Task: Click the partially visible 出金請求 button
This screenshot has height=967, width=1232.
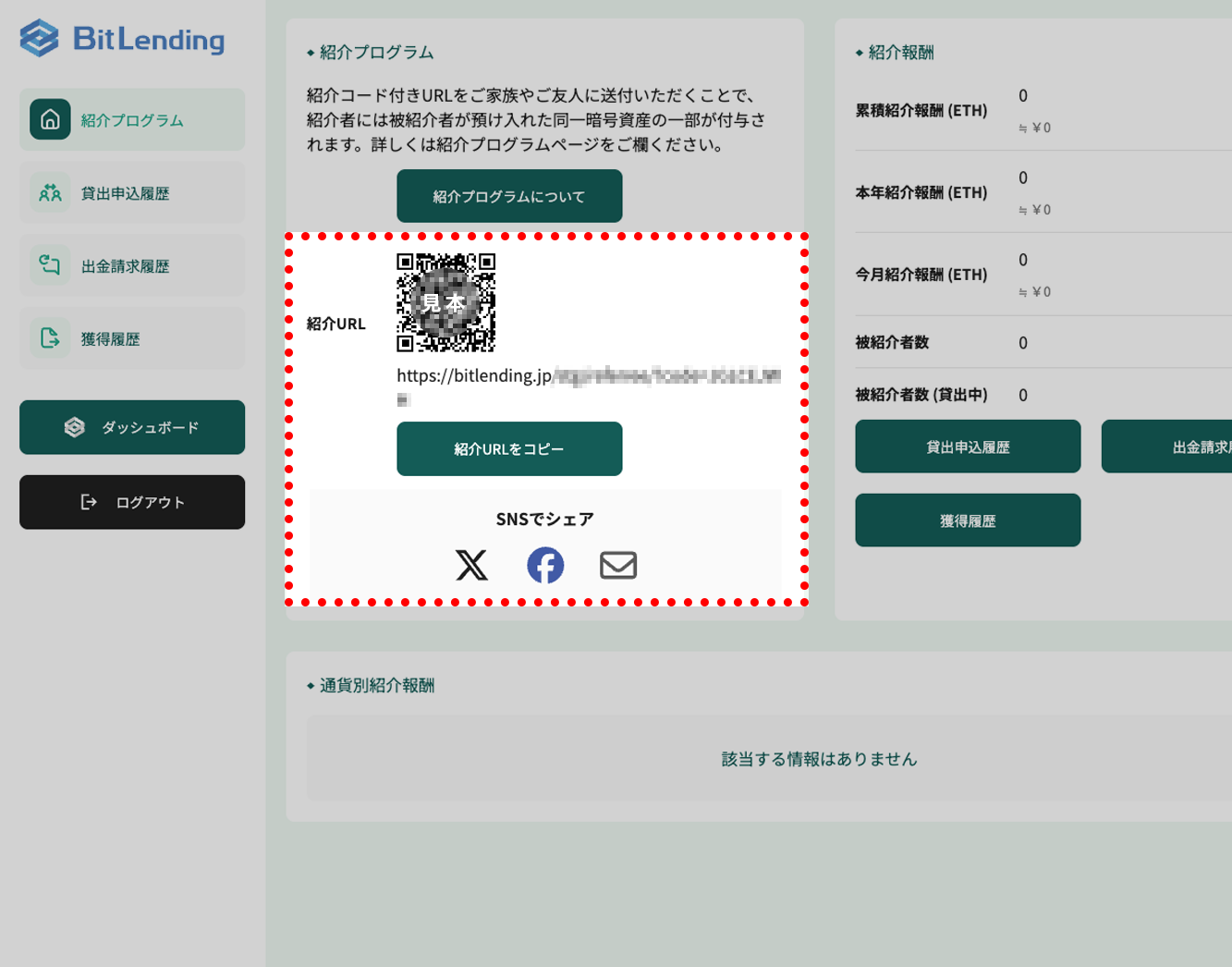Action: [1166, 447]
